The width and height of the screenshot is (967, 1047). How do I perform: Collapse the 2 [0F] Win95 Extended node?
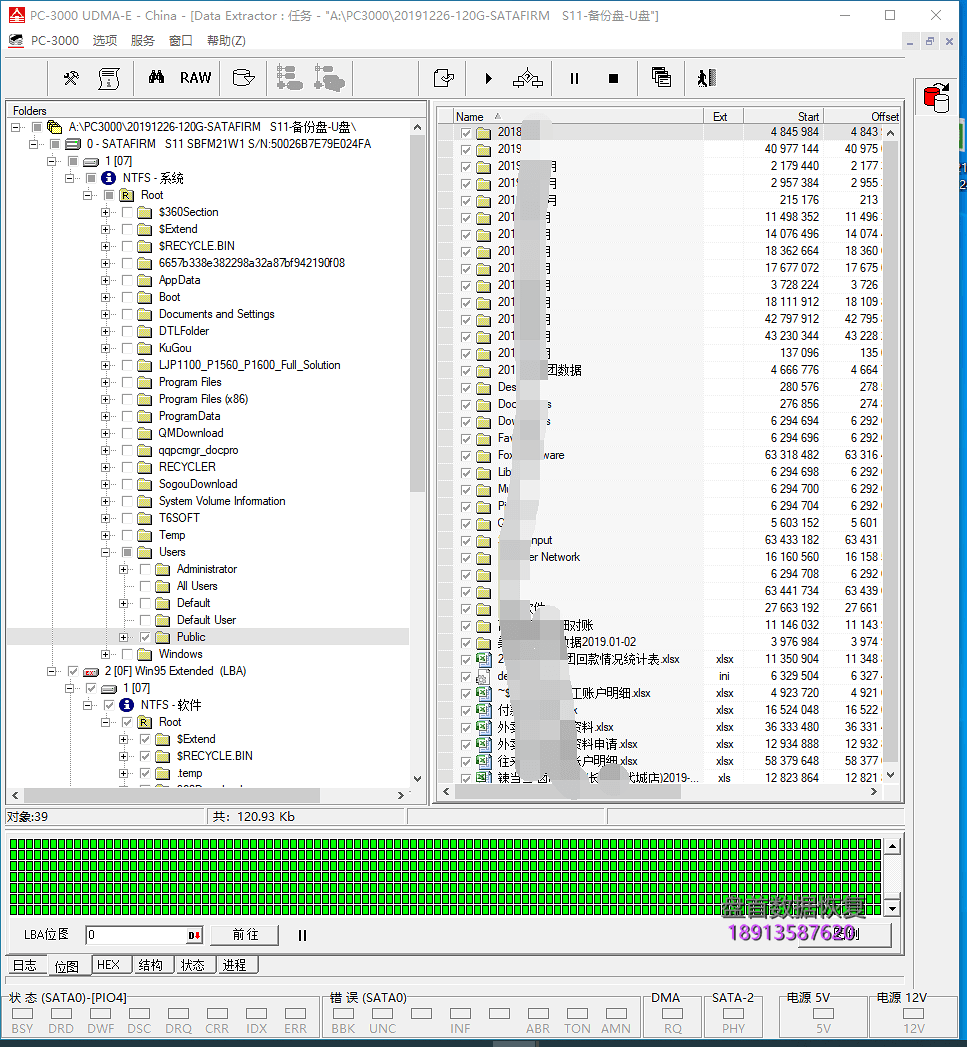coord(51,671)
